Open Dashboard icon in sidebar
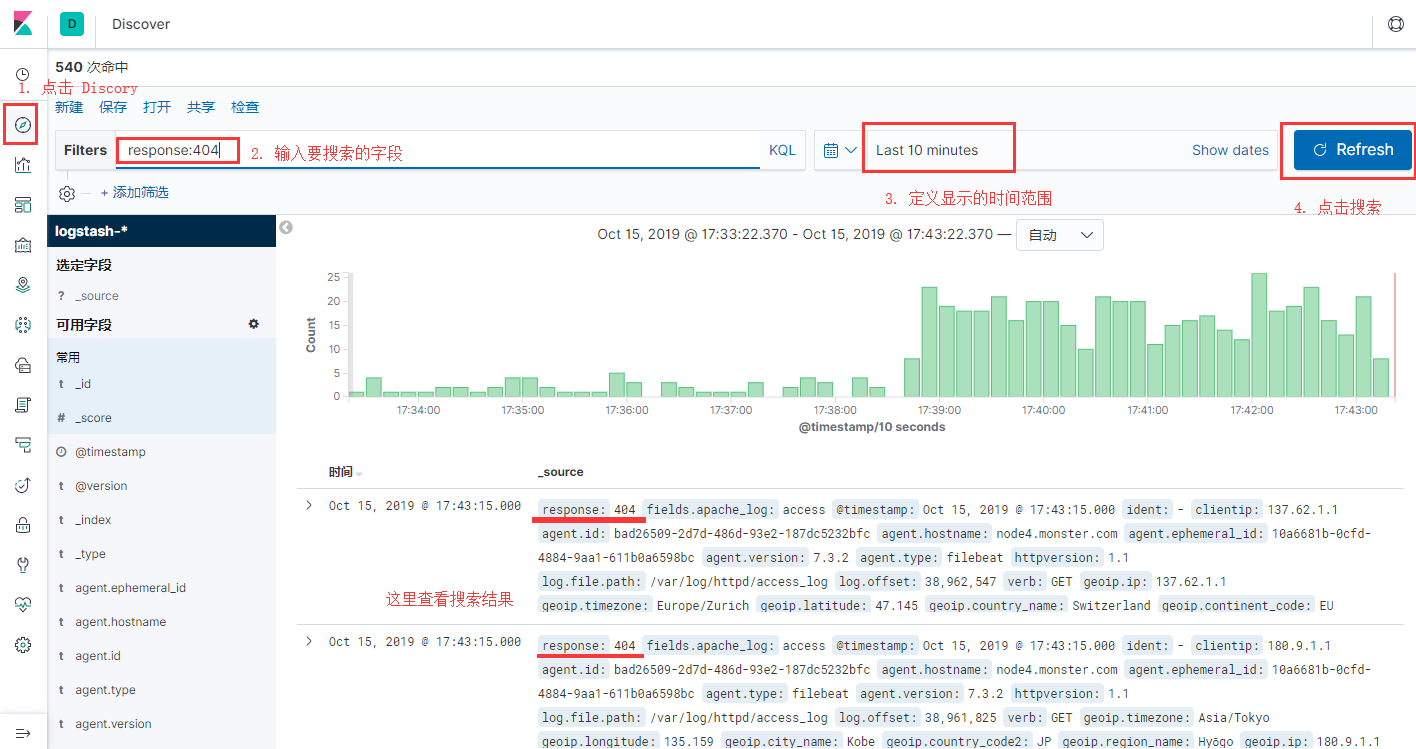This screenshot has width=1416, height=749. [22, 205]
